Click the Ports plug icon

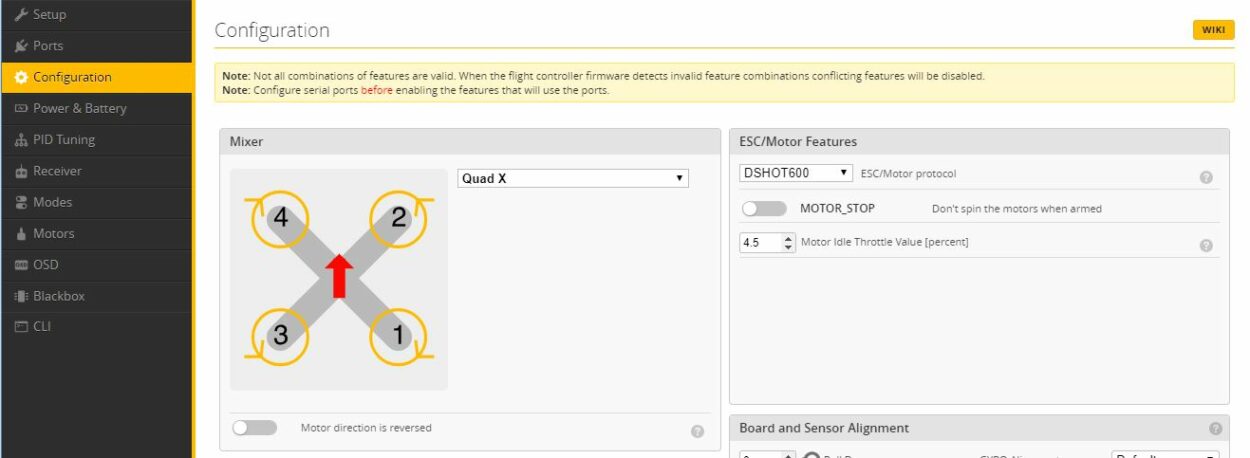[21, 46]
